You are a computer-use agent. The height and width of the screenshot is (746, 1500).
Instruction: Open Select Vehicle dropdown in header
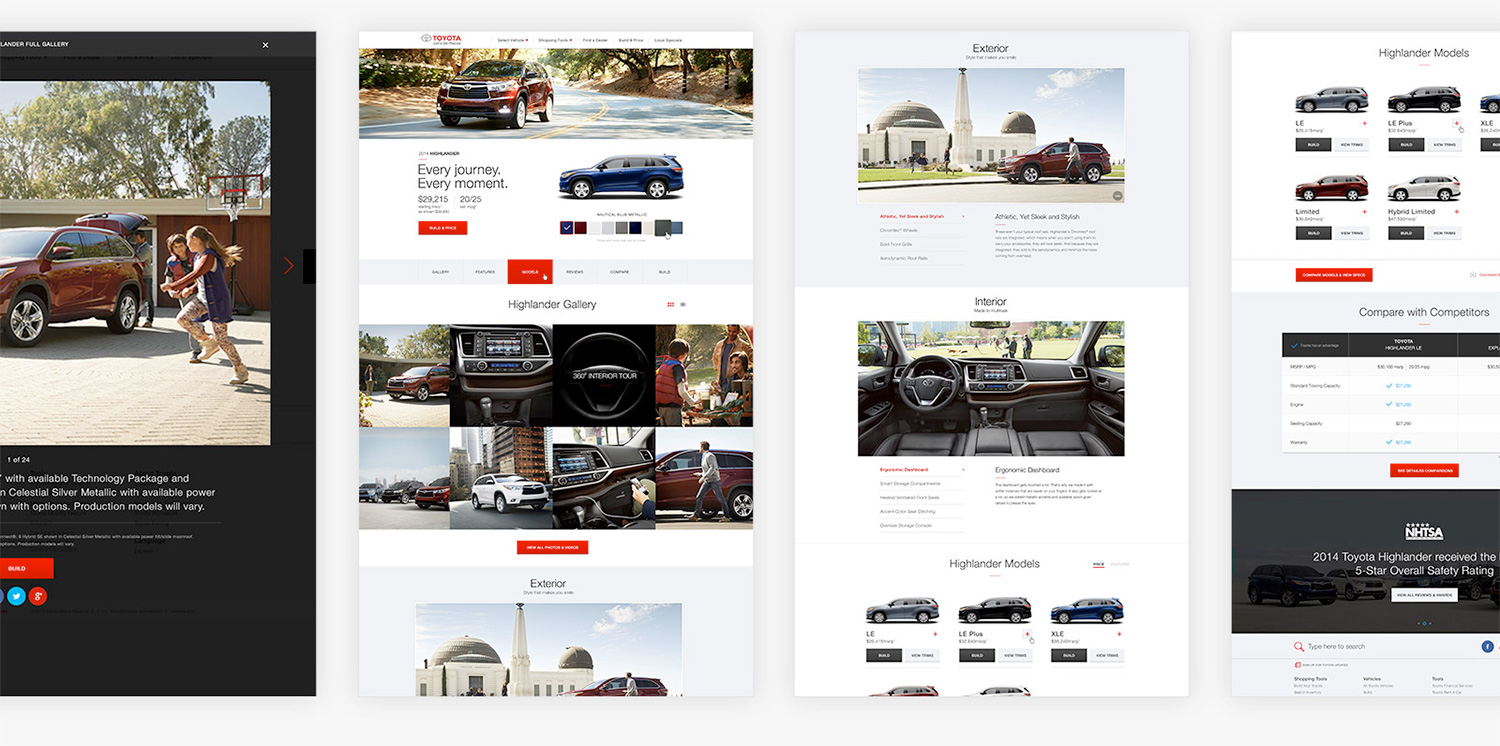(513, 40)
